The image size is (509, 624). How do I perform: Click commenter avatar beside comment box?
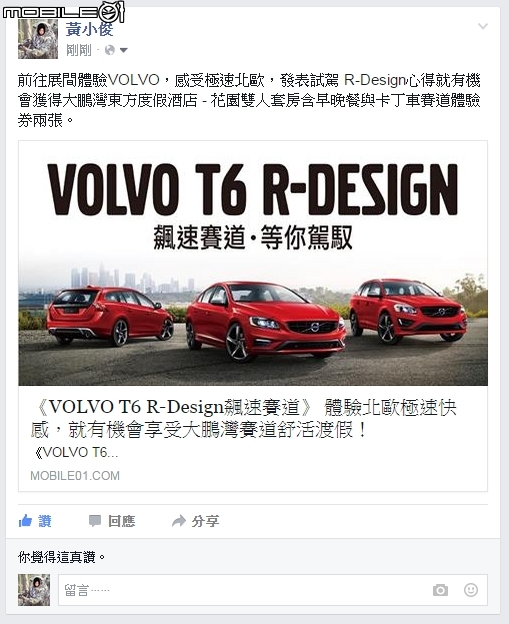coord(34,590)
